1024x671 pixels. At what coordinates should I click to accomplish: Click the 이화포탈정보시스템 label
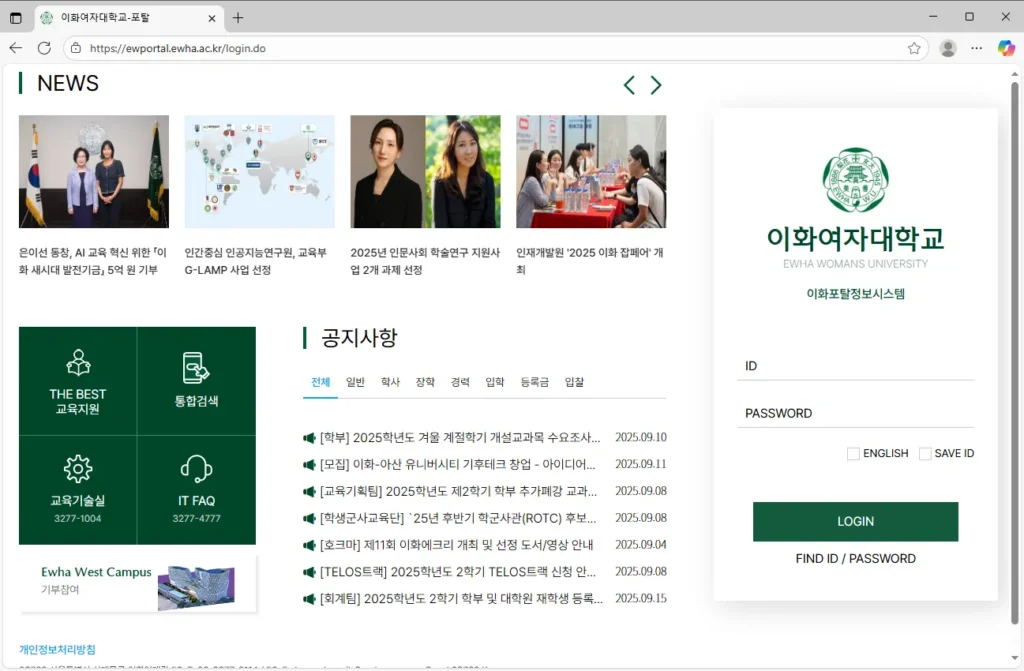(x=856, y=294)
